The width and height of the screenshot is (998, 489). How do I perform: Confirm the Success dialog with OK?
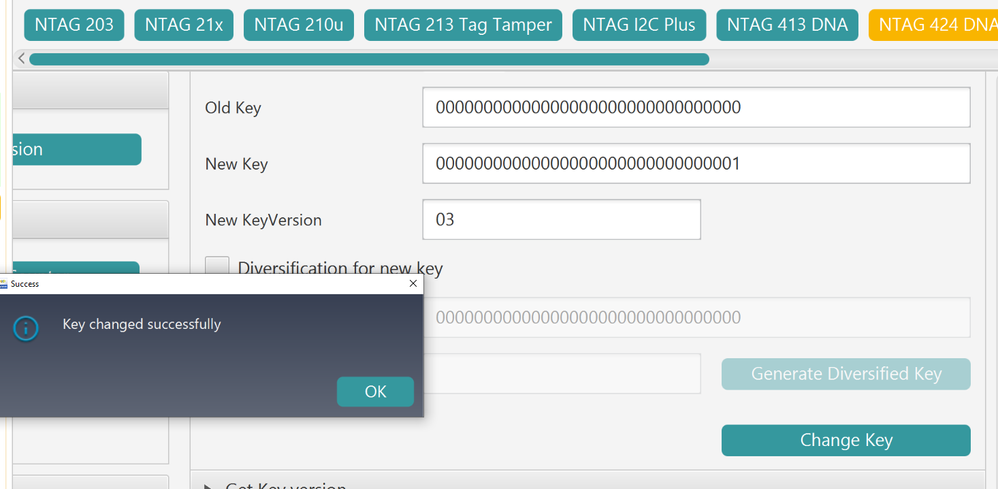tap(376, 392)
